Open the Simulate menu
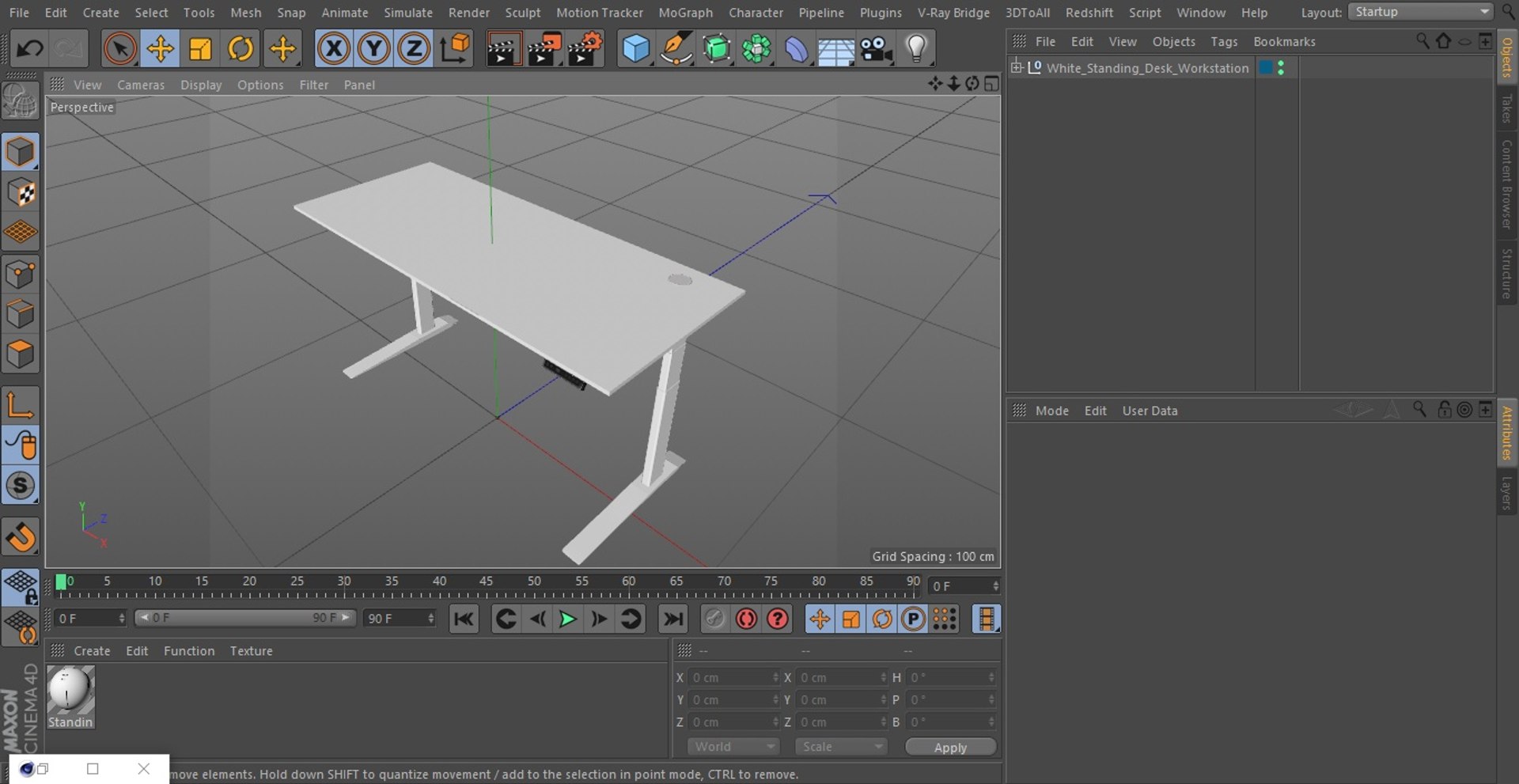This screenshot has height=784, width=1519. pyautogui.click(x=408, y=13)
